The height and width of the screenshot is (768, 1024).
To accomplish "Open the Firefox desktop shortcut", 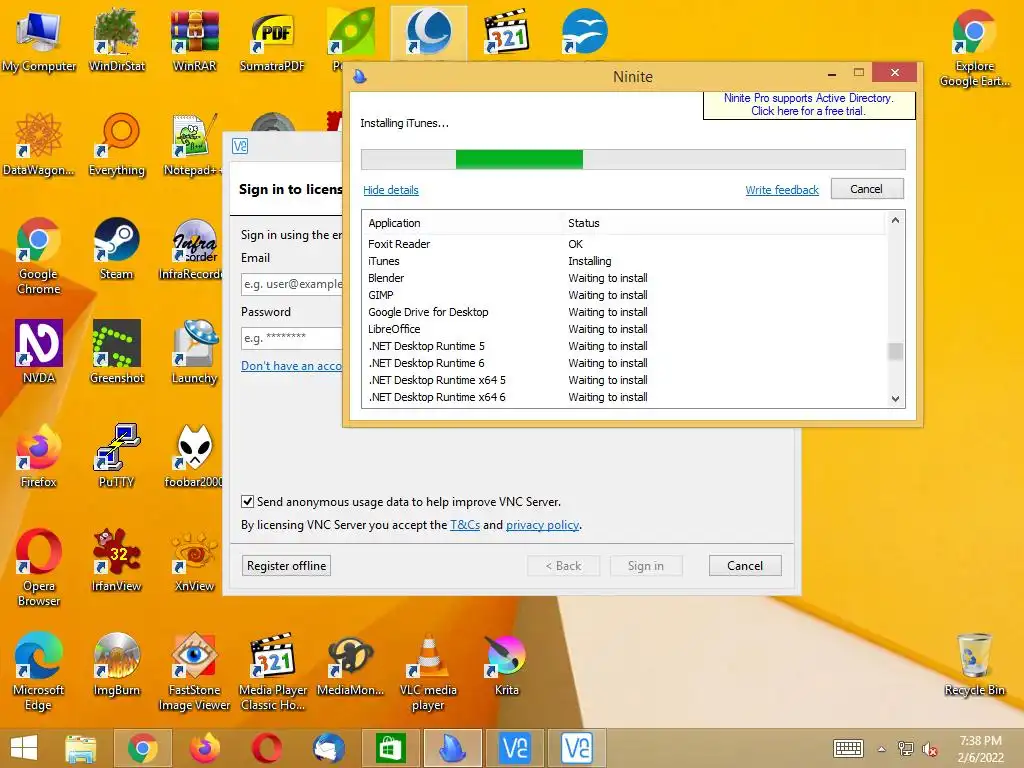I will pyautogui.click(x=39, y=456).
